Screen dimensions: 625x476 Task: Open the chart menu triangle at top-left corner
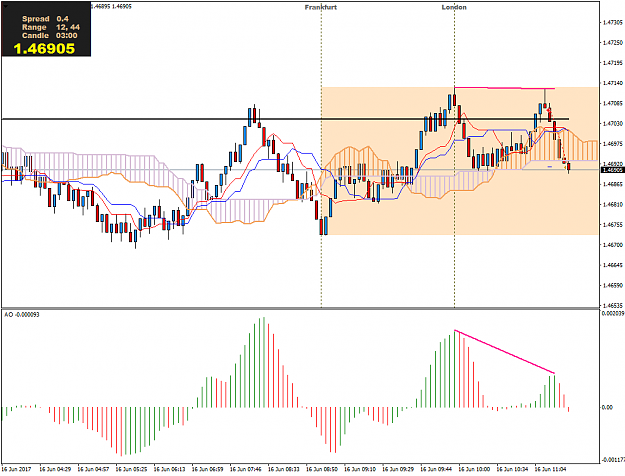(x=5, y=7)
